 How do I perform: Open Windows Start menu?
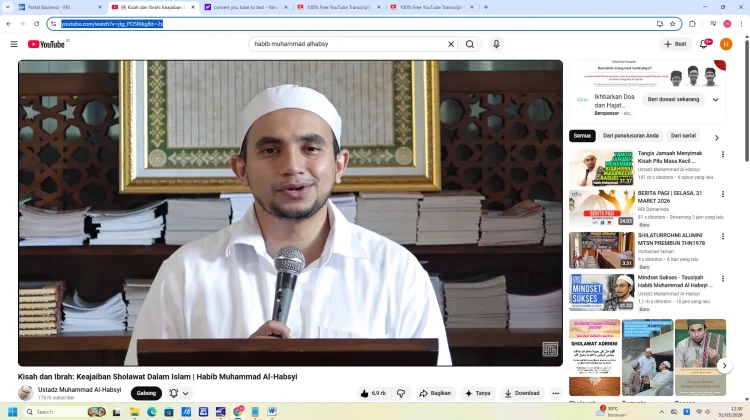click(x=12, y=412)
